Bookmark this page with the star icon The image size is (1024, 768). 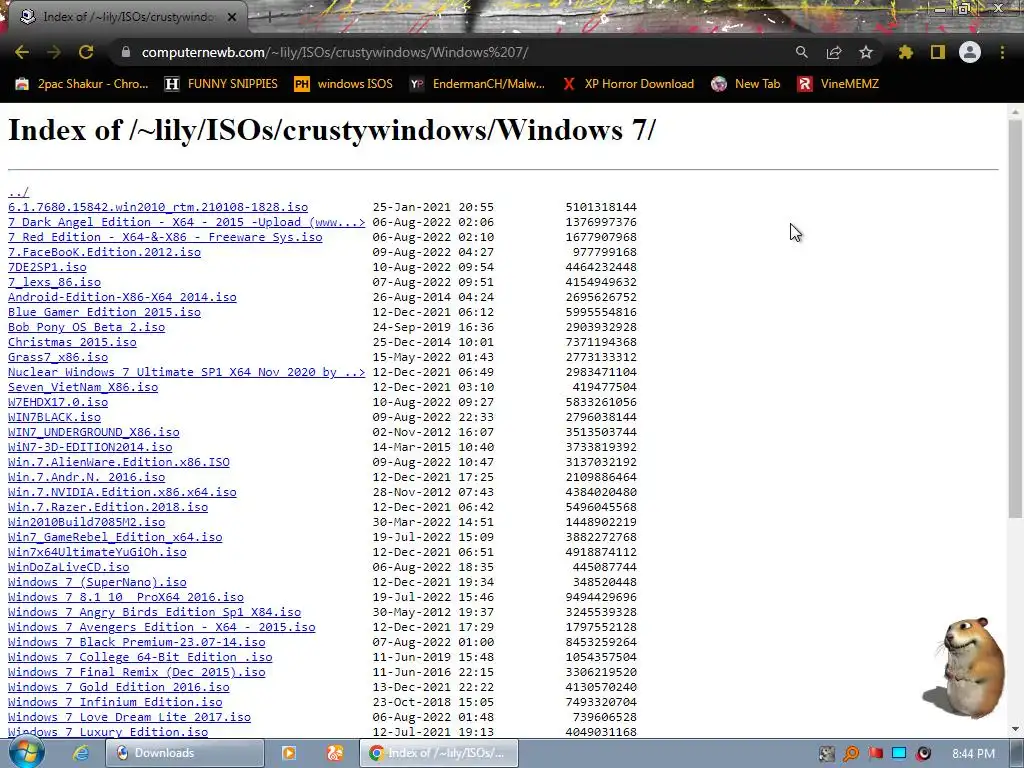click(866, 52)
